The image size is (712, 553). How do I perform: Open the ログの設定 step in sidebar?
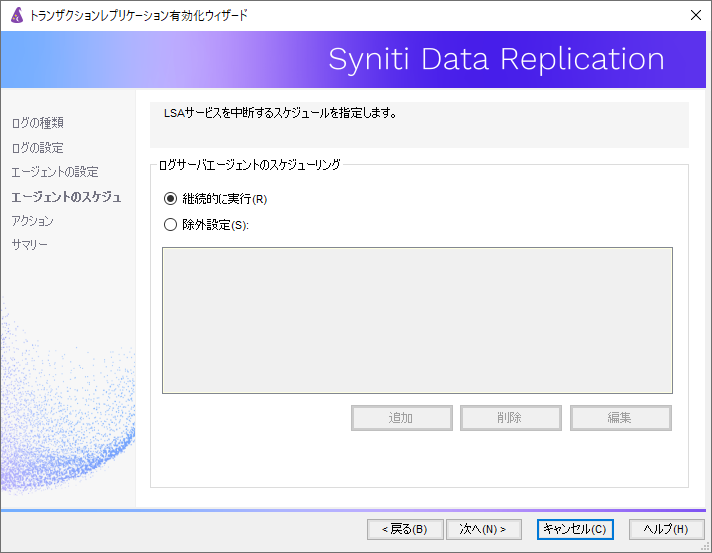pos(38,148)
